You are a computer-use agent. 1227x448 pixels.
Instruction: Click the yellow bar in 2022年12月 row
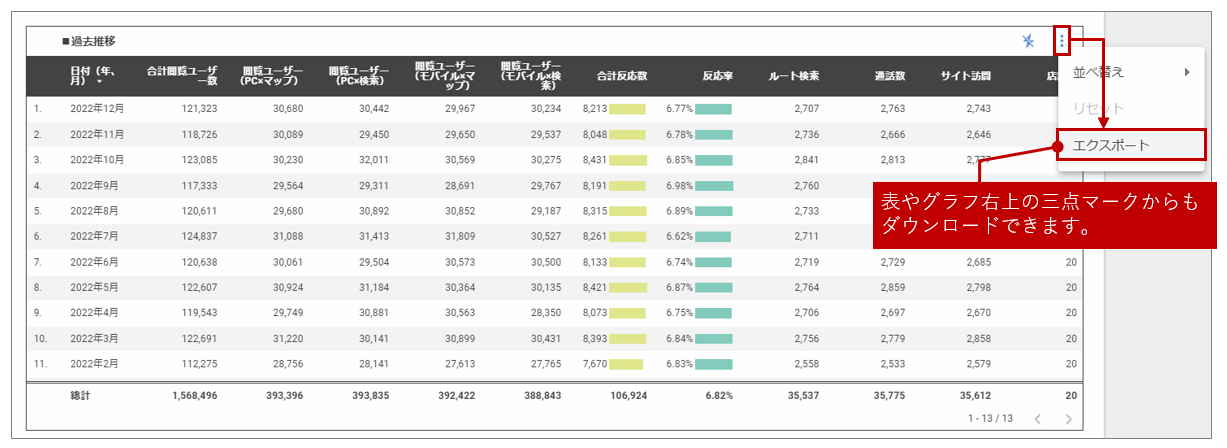(x=627, y=108)
